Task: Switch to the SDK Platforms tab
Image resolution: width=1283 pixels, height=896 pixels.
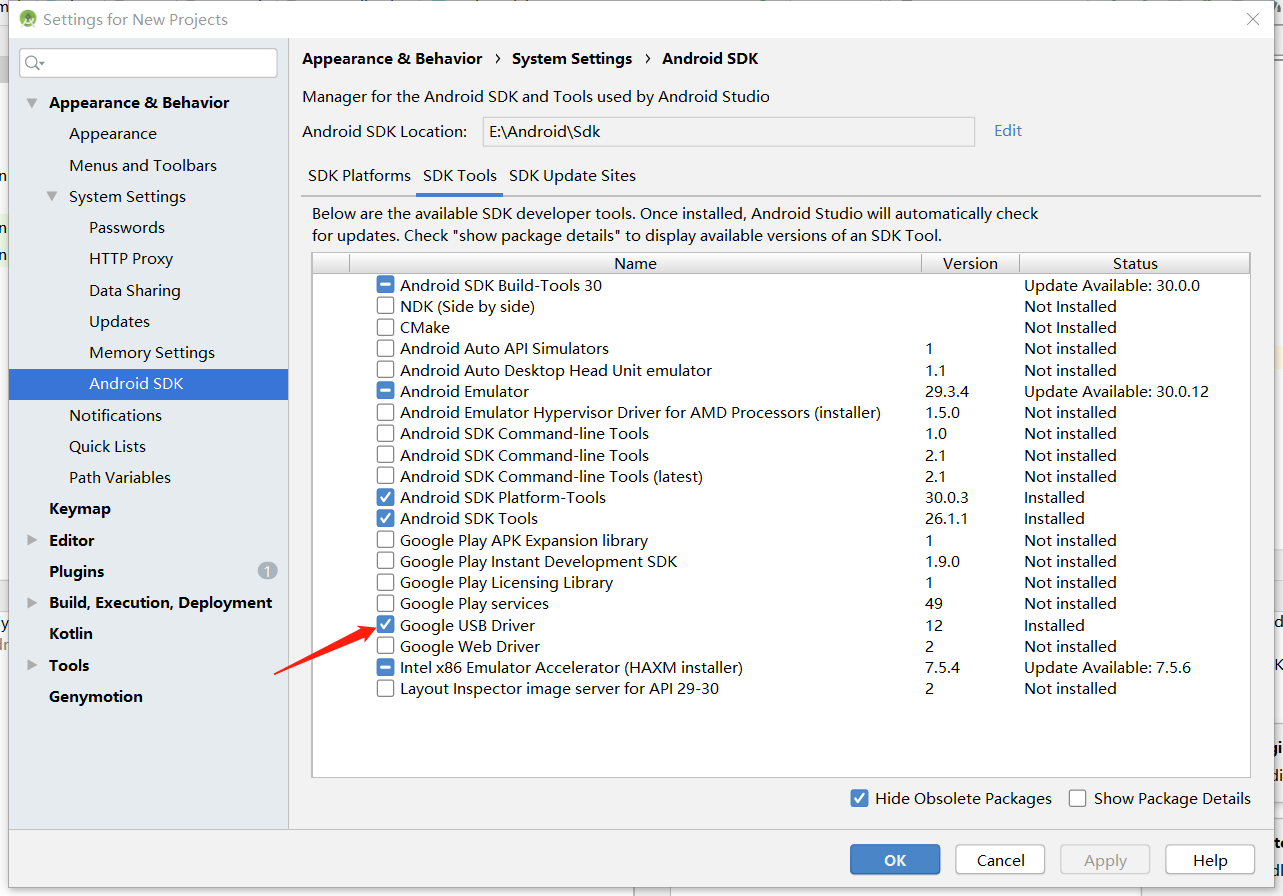Action: click(x=359, y=175)
